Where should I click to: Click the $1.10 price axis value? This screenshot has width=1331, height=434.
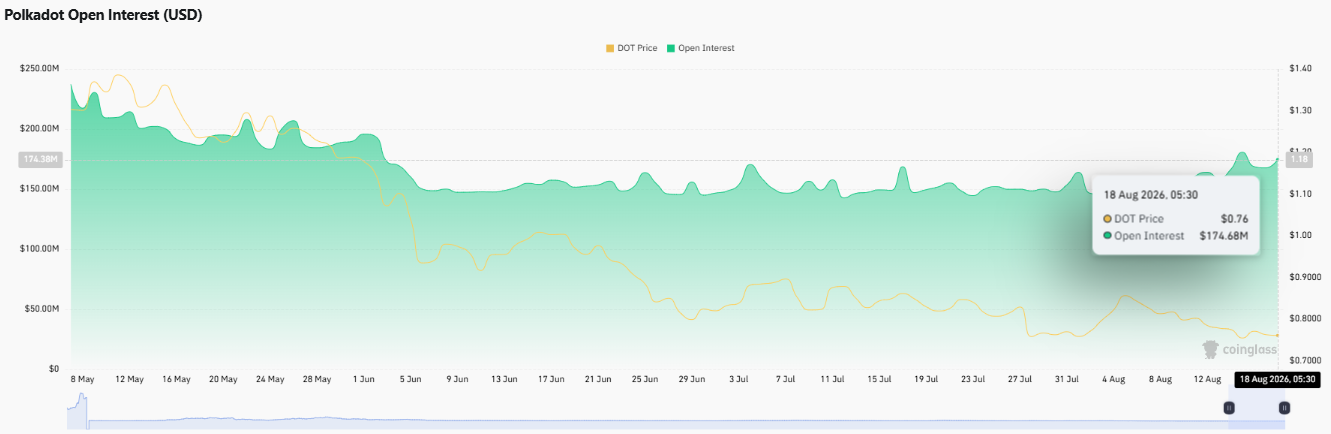[1299, 193]
